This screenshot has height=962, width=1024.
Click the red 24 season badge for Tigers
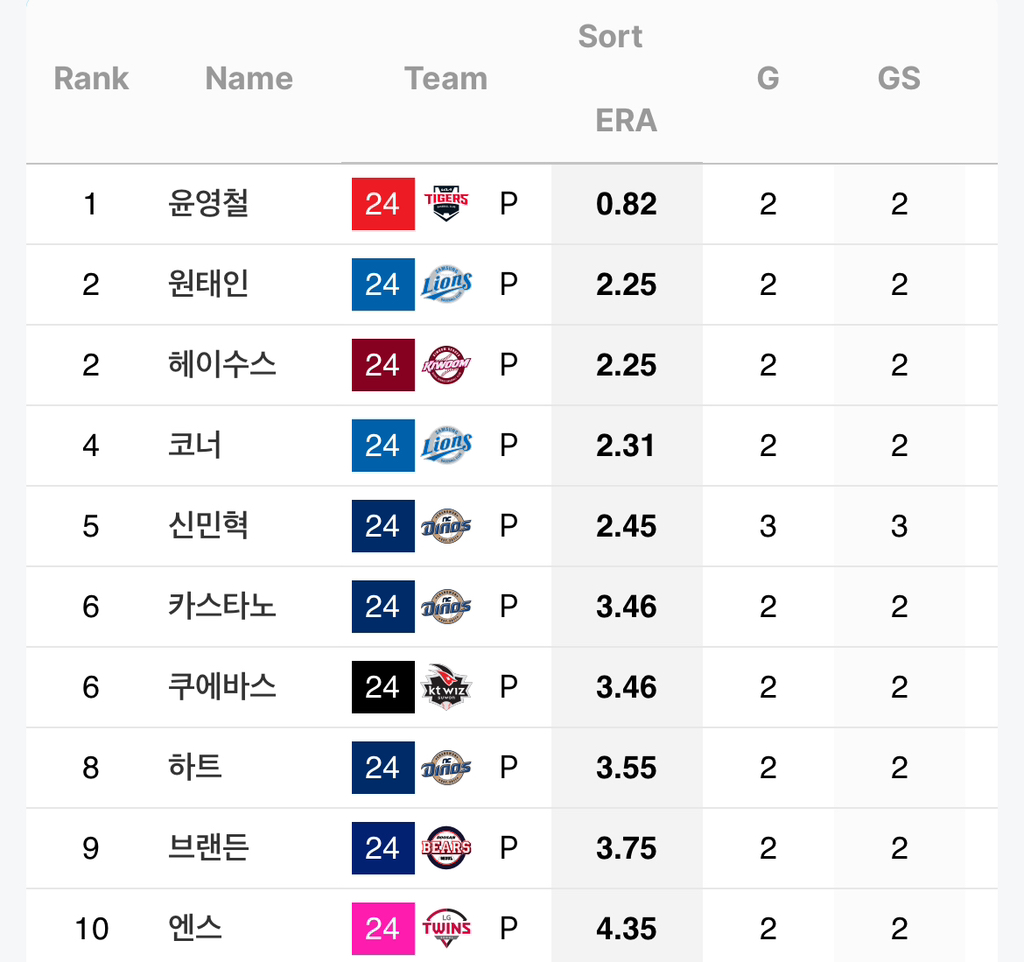[383, 204]
